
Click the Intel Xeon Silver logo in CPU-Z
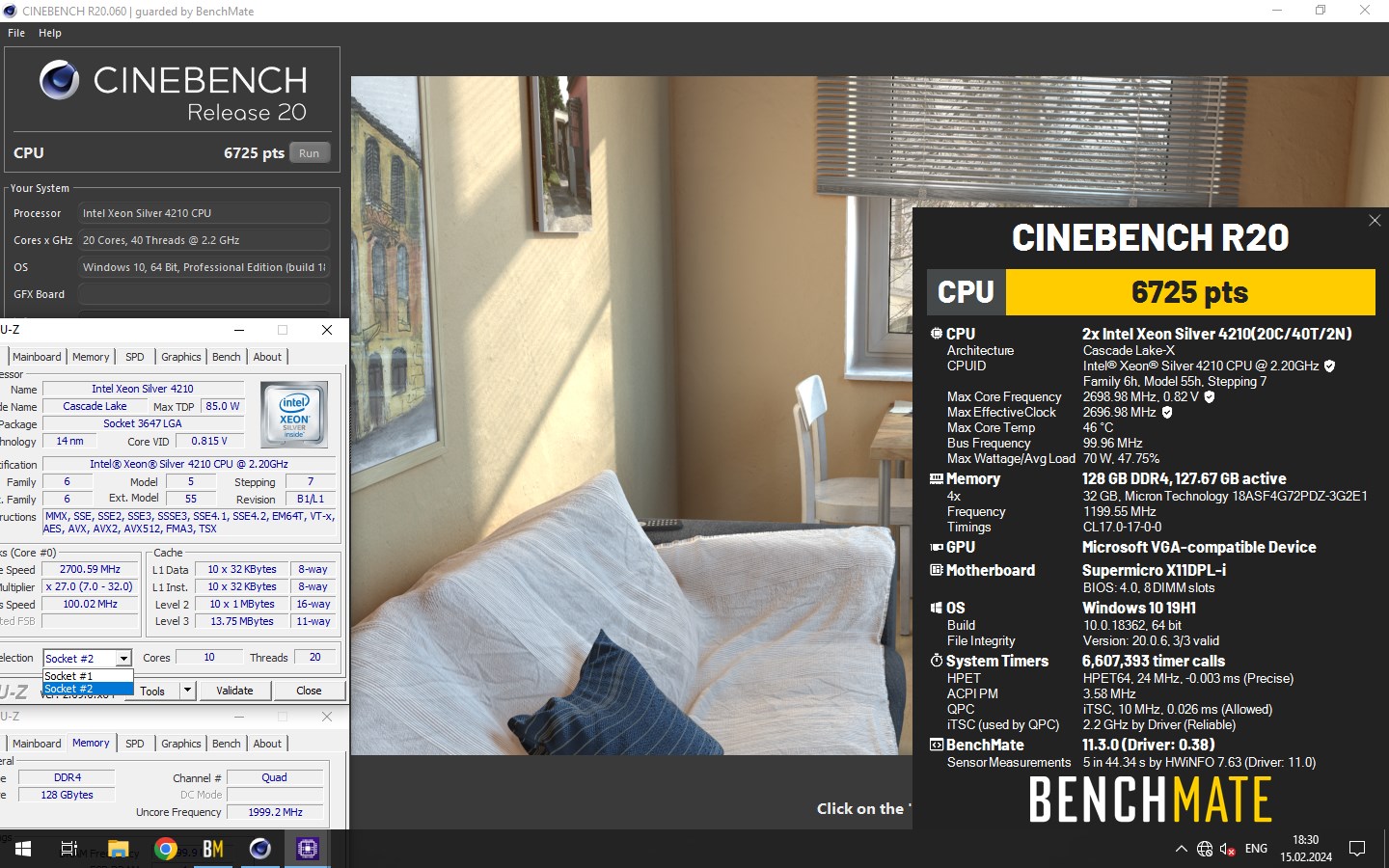point(294,414)
